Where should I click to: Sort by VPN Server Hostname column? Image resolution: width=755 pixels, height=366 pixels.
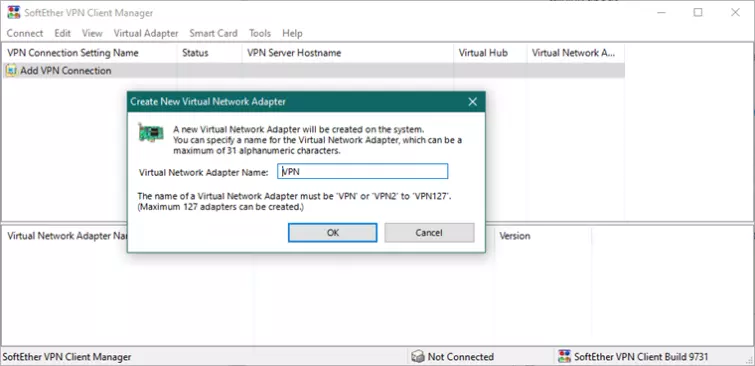[348, 53]
